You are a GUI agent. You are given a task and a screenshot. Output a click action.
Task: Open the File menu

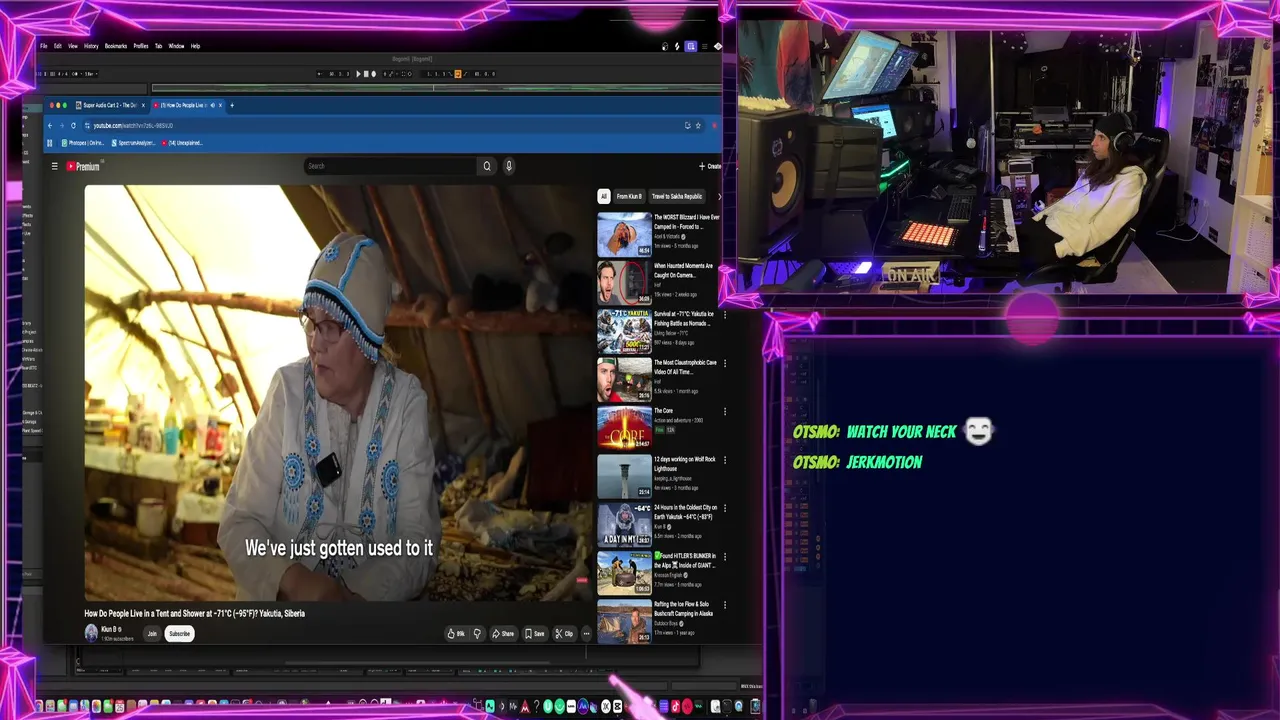pyautogui.click(x=43, y=46)
